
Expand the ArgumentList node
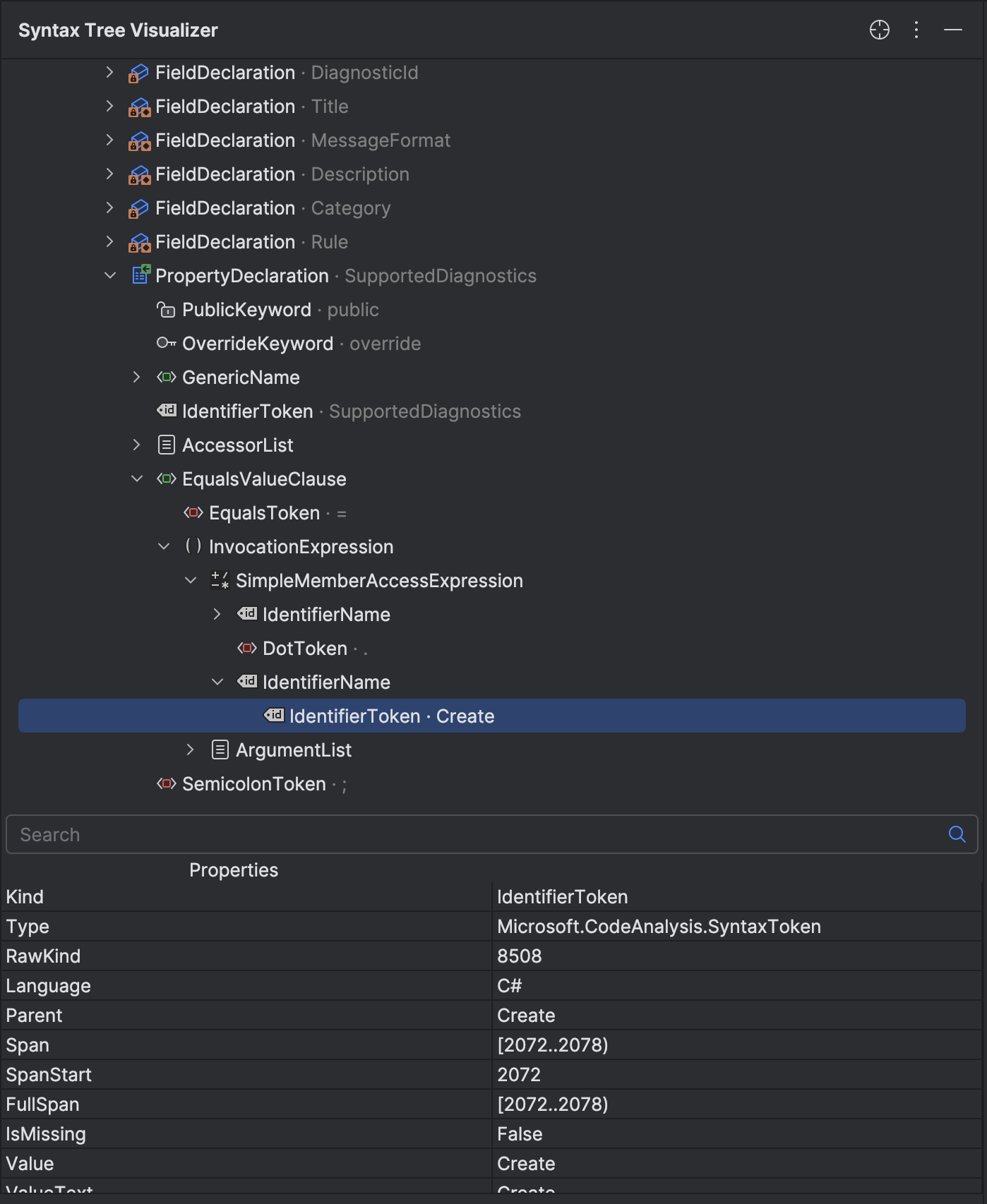190,750
